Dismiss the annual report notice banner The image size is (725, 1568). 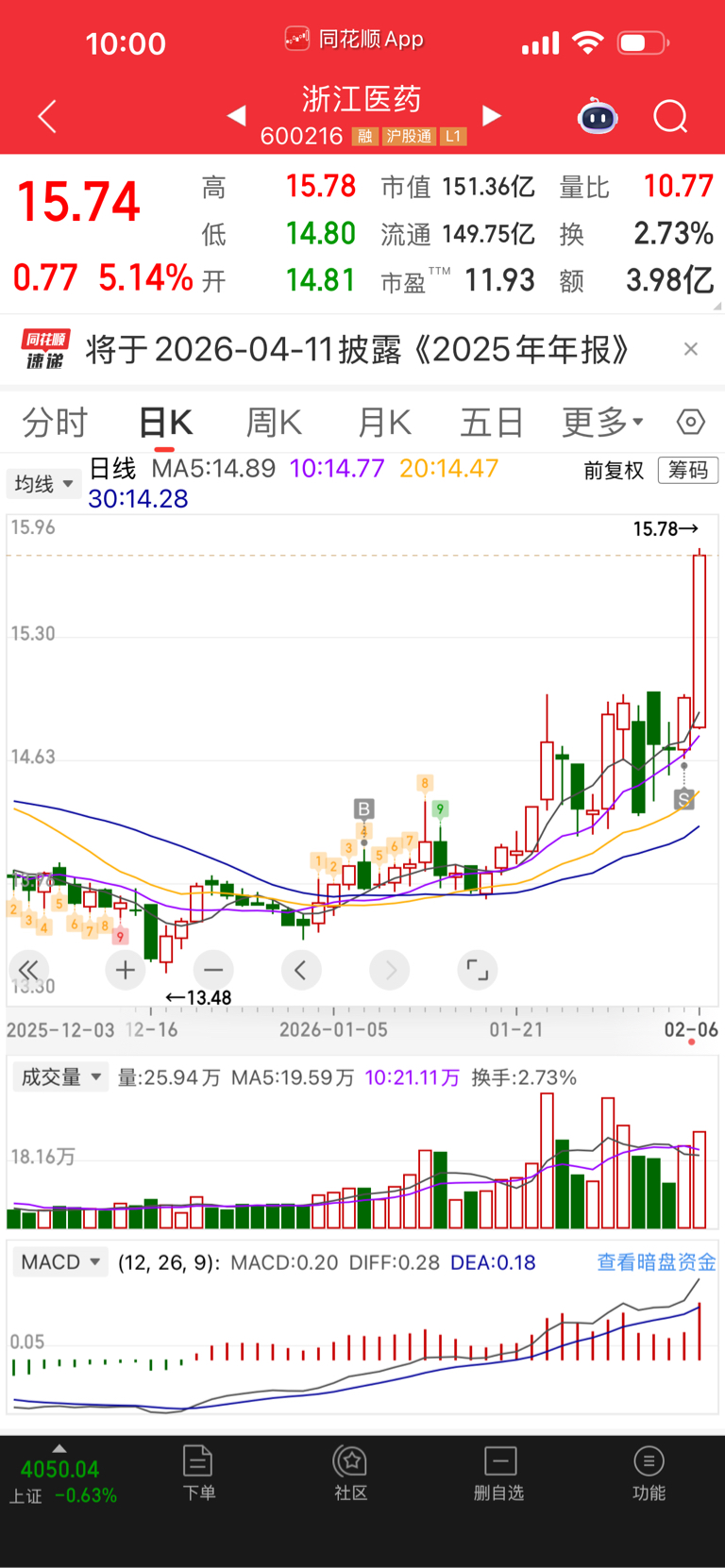(691, 349)
